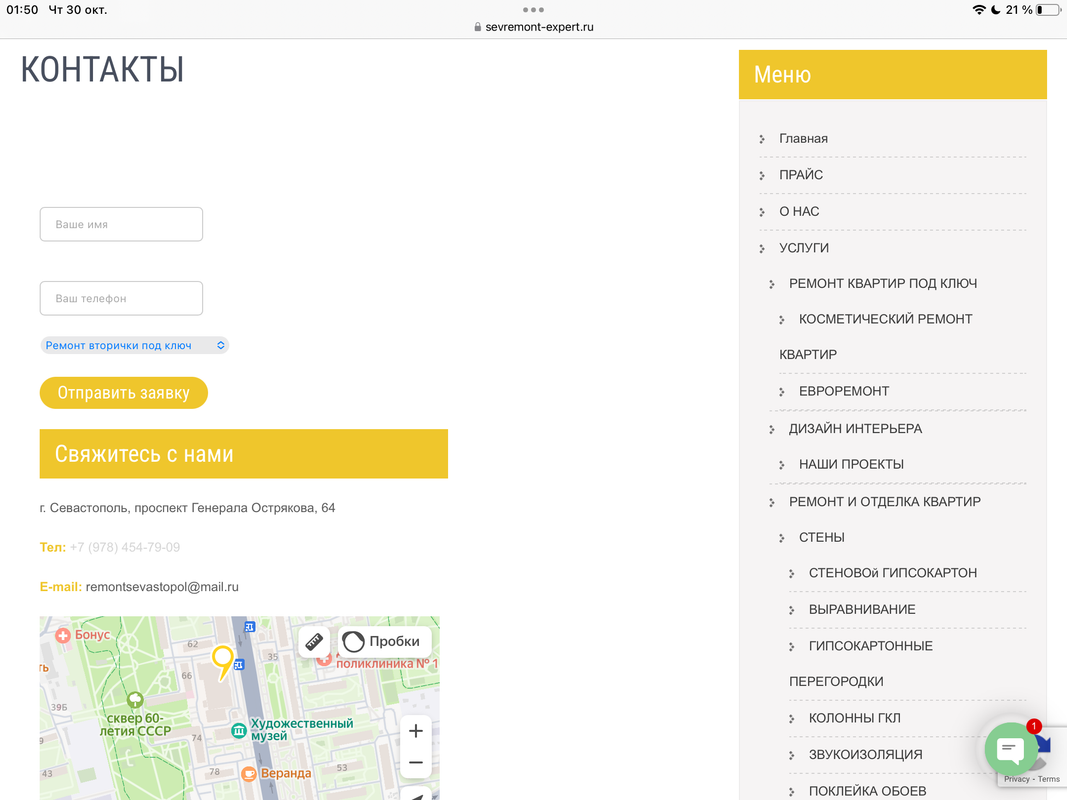Click the address text г. Севастополь, проспект Генерала Острякова, 64
1067x800 pixels.
pyautogui.click(x=187, y=507)
